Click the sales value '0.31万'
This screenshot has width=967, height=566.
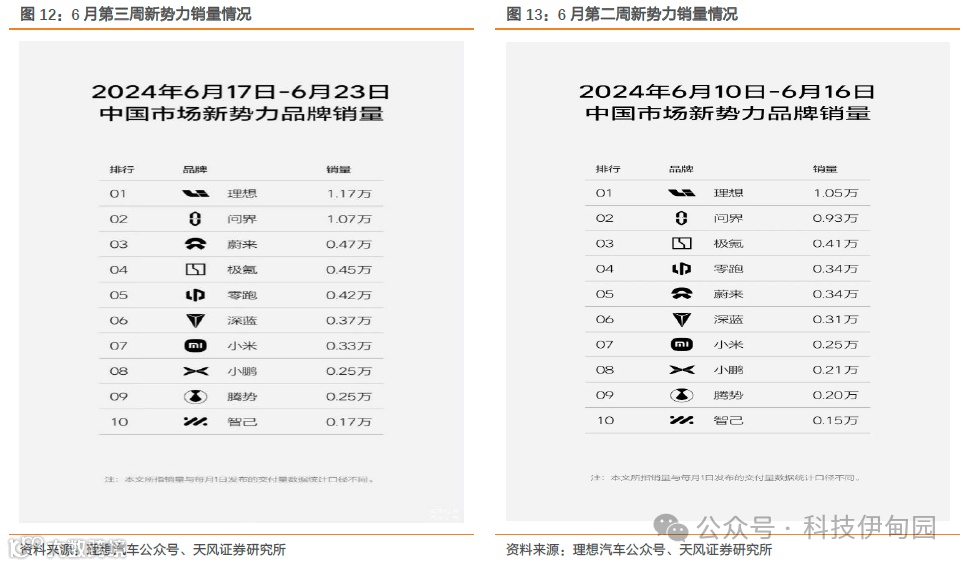(x=836, y=319)
